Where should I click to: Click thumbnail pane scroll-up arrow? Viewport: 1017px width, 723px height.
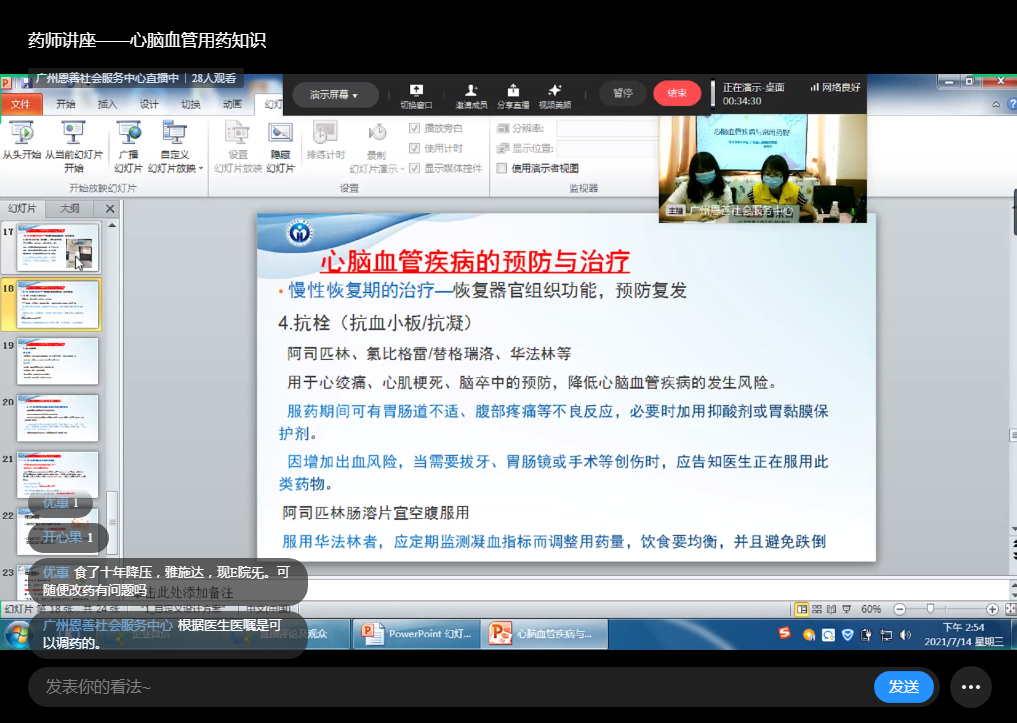pyautogui.click(x=112, y=226)
